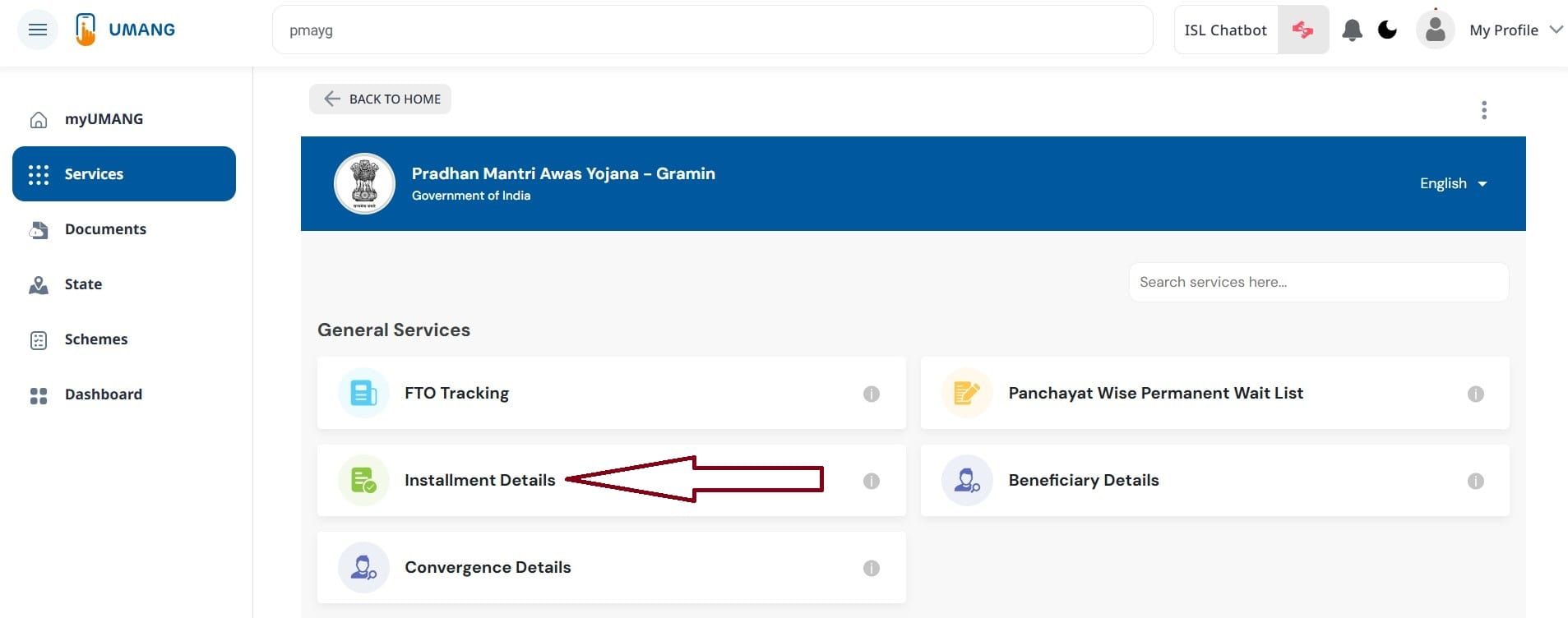Toggle dark mode moon icon

1387,30
